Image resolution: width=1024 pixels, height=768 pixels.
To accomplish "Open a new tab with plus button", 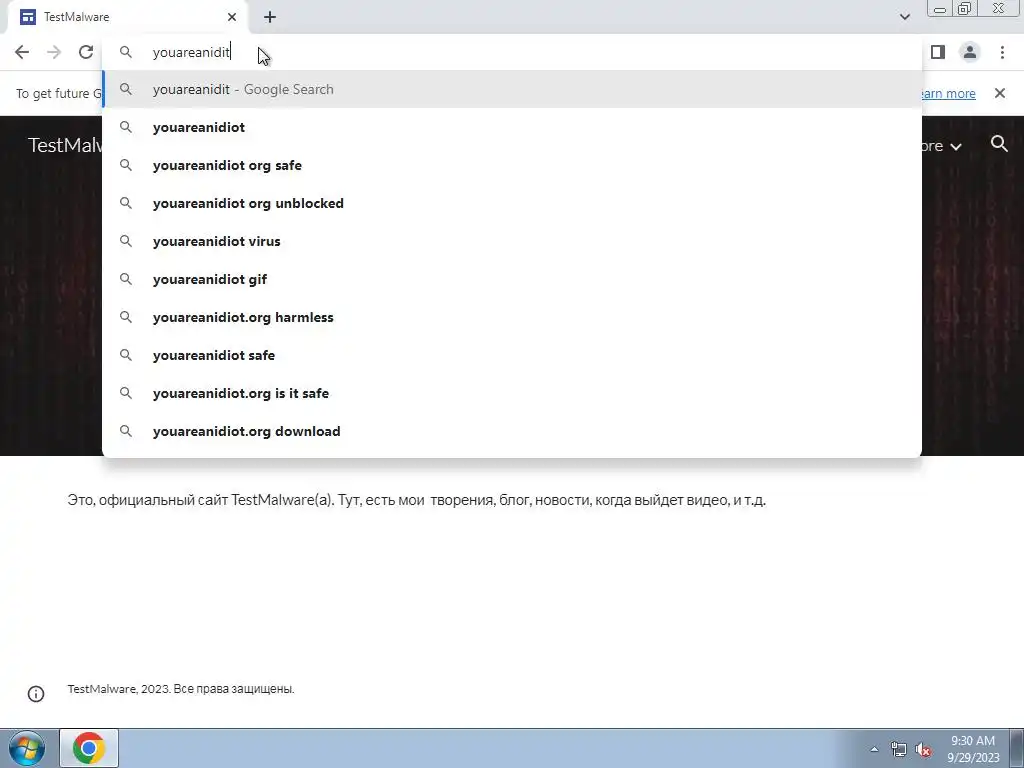I will point(270,17).
